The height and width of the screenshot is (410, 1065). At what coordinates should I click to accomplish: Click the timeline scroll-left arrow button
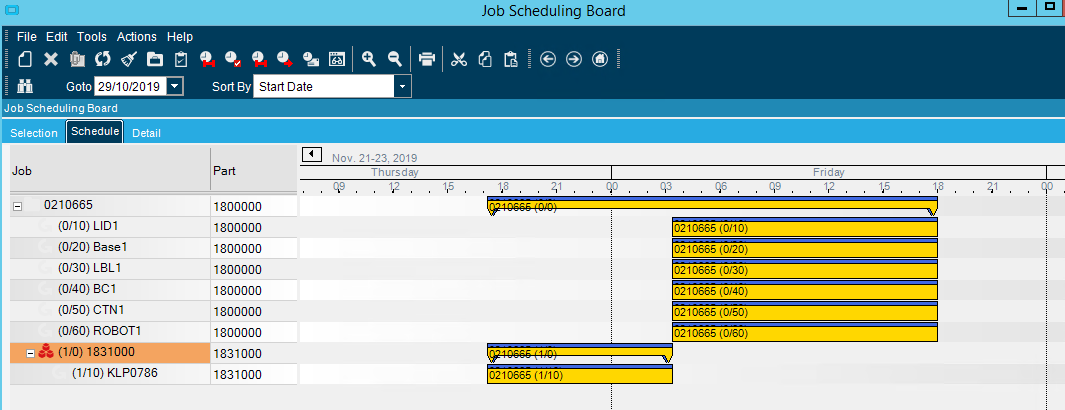click(311, 154)
